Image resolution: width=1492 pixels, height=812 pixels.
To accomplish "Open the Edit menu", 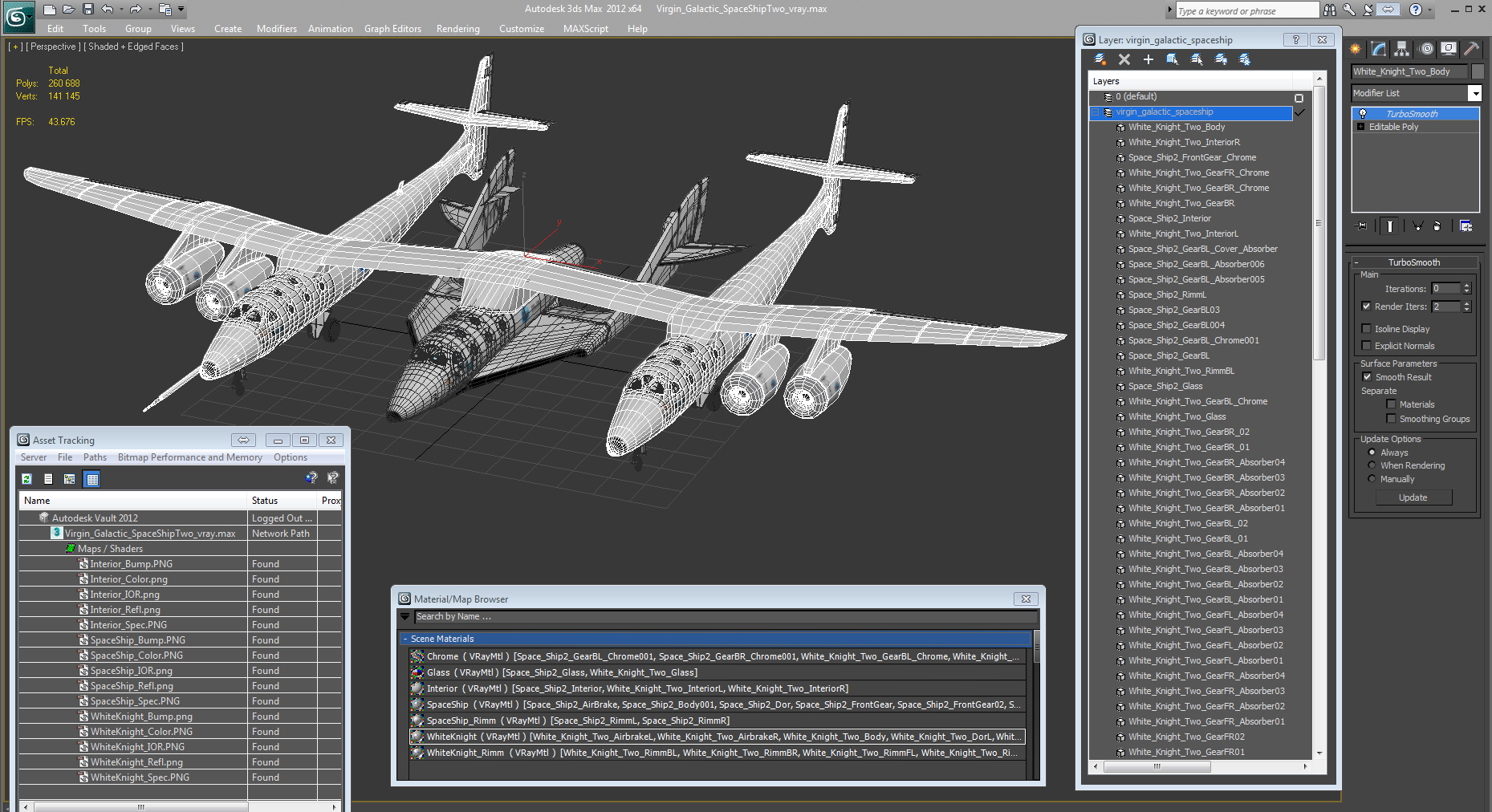I will pos(55,29).
